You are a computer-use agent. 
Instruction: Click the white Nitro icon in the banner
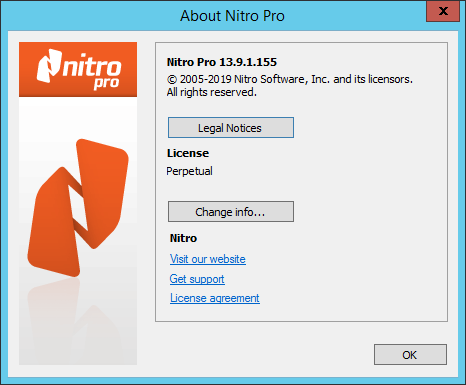click(x=49, y=66)
